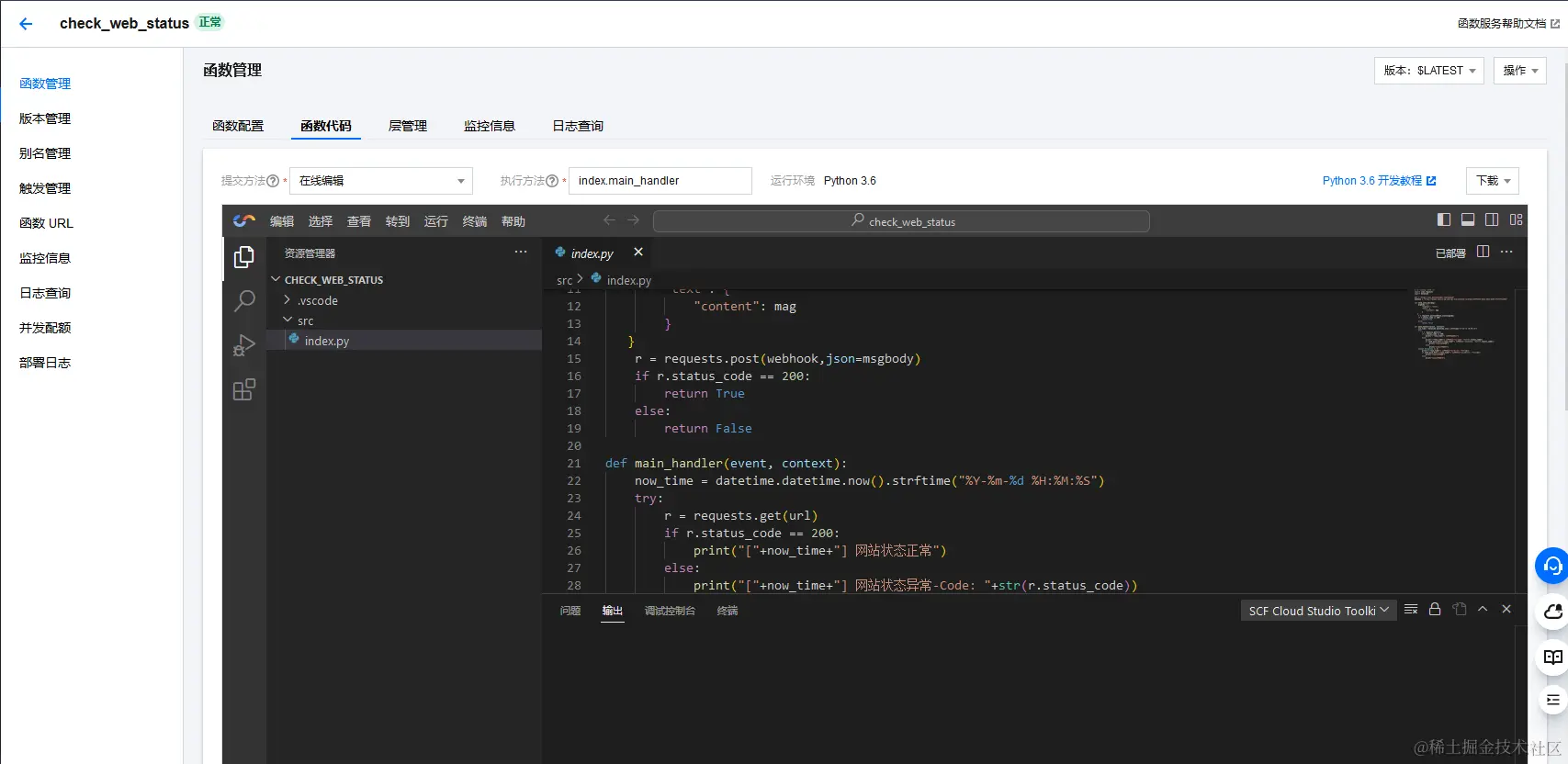The image size is (1568, 764).
Task: Open the Search magnifier in activity bar
Action: coord(244,300)
